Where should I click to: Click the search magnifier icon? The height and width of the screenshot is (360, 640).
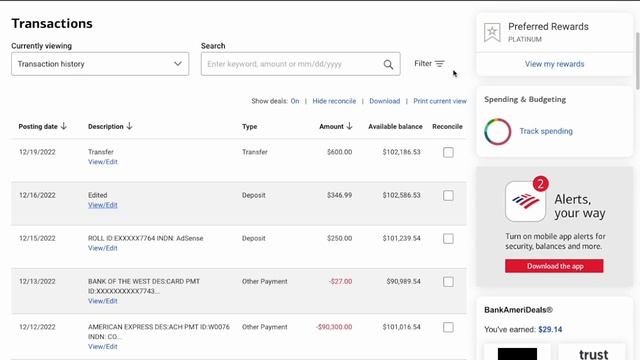[x=388, y=64]
